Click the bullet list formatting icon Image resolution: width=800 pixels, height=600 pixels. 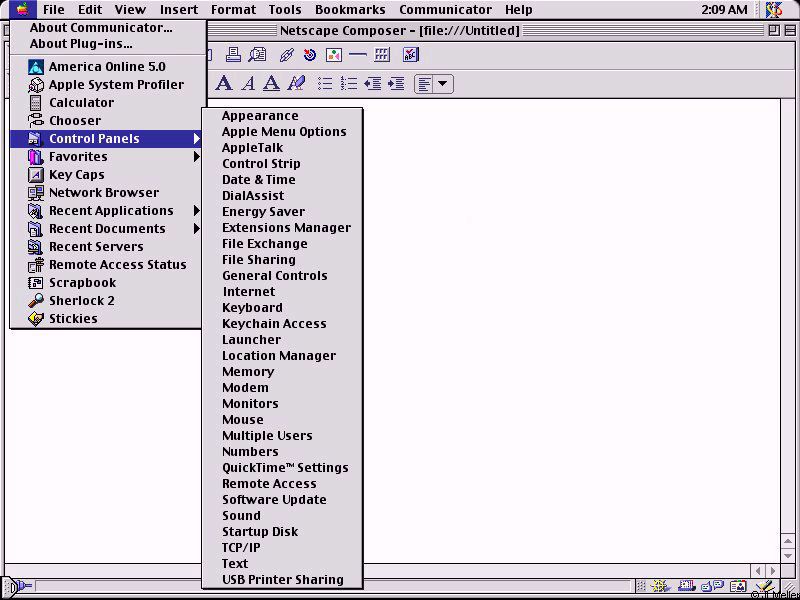(325, 84)
